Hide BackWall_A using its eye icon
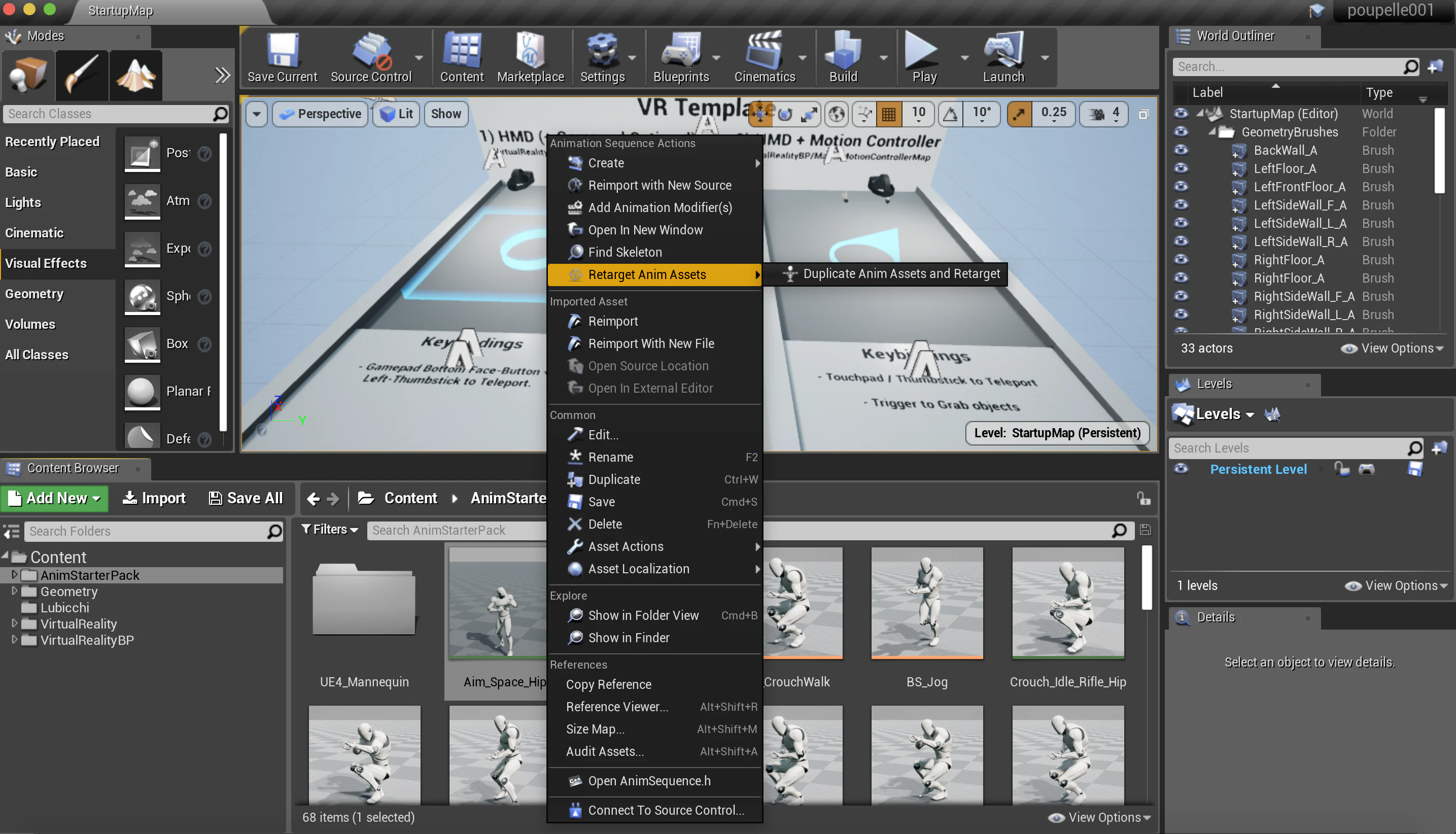 pyautogui.click(x=1181, y=150)
